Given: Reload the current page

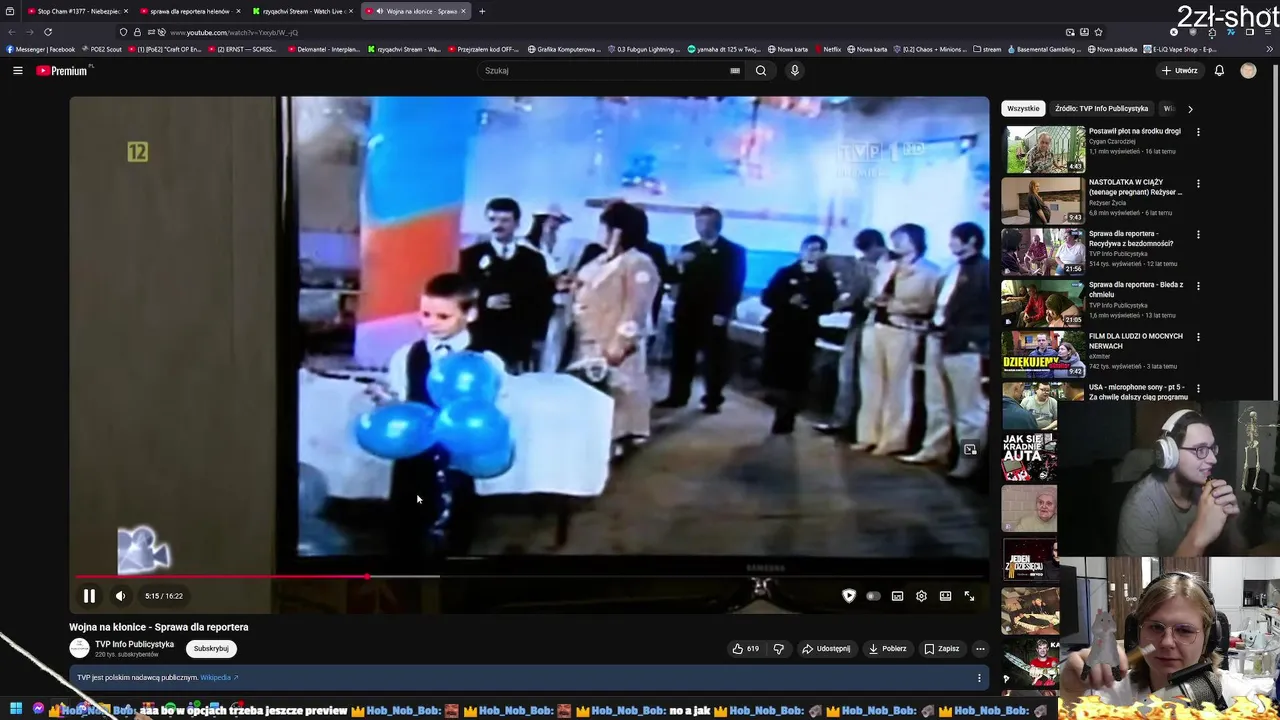Looking at the screenshot, I should pyautogui.click(x=47, y=32).
